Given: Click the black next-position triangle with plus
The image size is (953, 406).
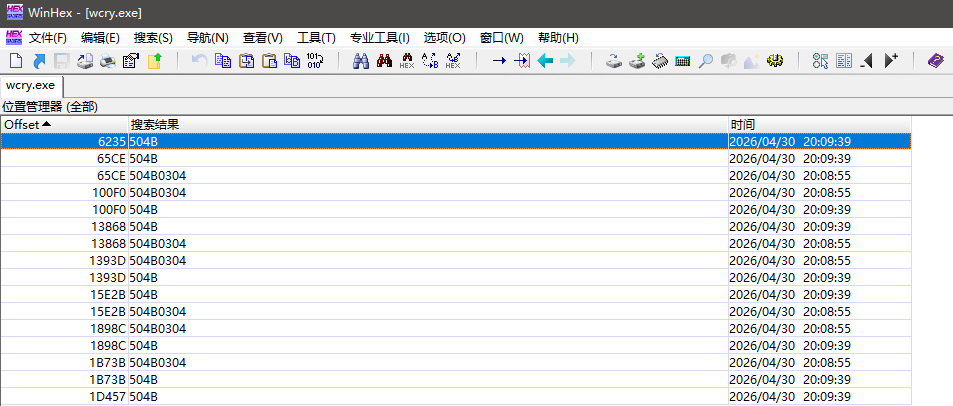Looking at the screenshot, I should pyautogui.click(x=891, y=61).
